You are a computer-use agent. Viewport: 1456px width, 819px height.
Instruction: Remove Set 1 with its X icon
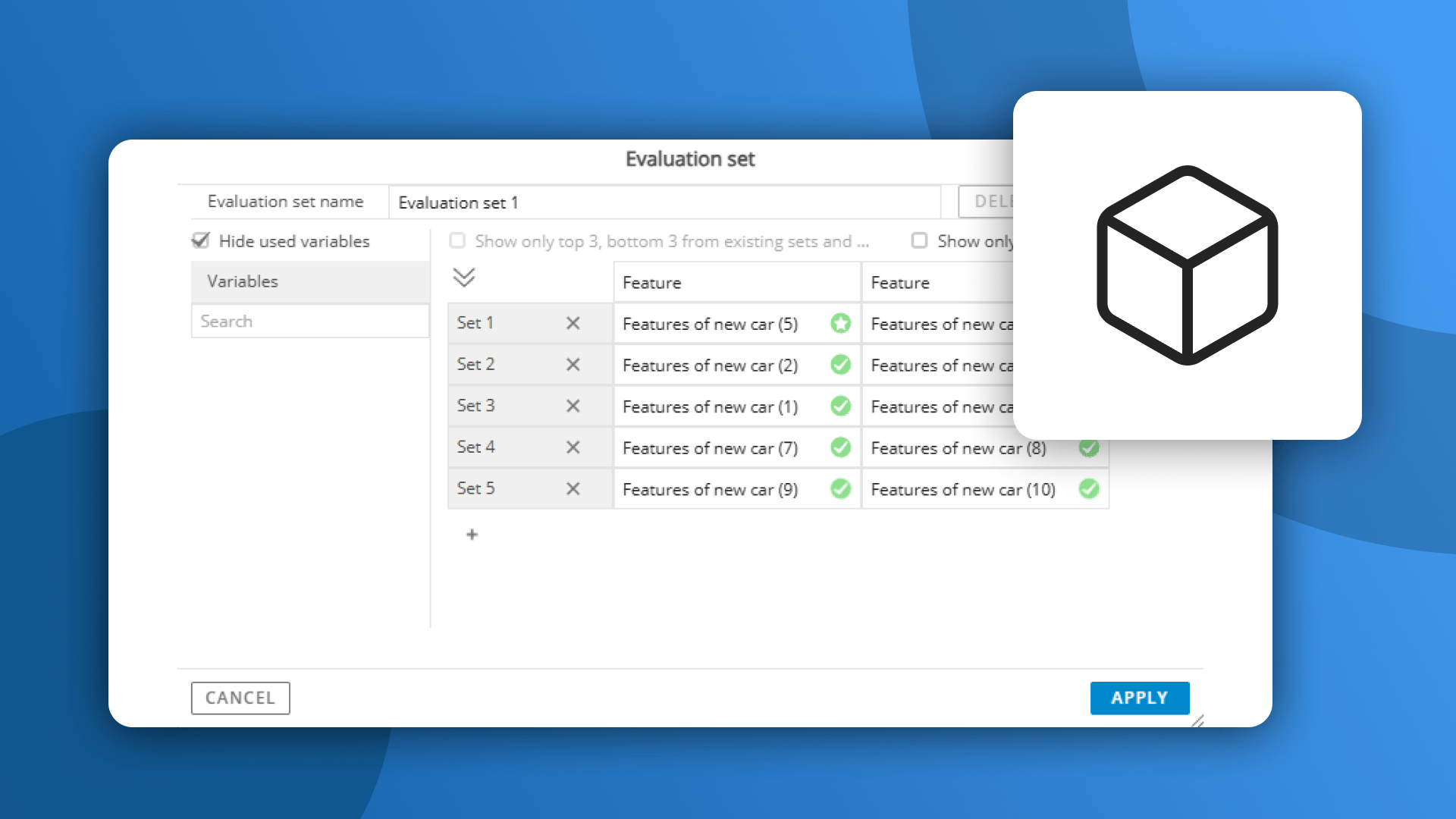point(573,323)
